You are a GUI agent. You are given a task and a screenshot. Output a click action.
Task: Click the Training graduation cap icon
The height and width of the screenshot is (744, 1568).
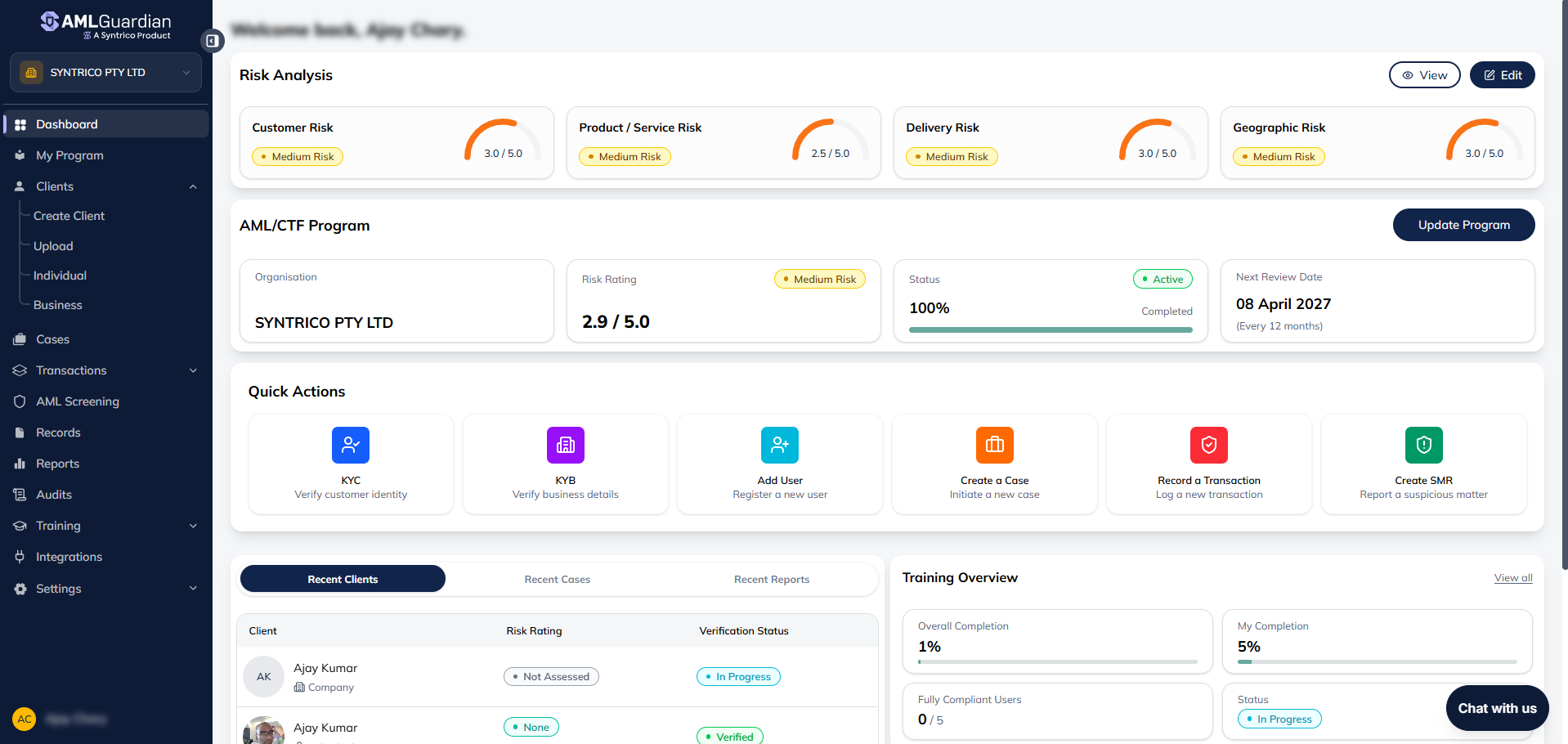[x=20, y=526]
